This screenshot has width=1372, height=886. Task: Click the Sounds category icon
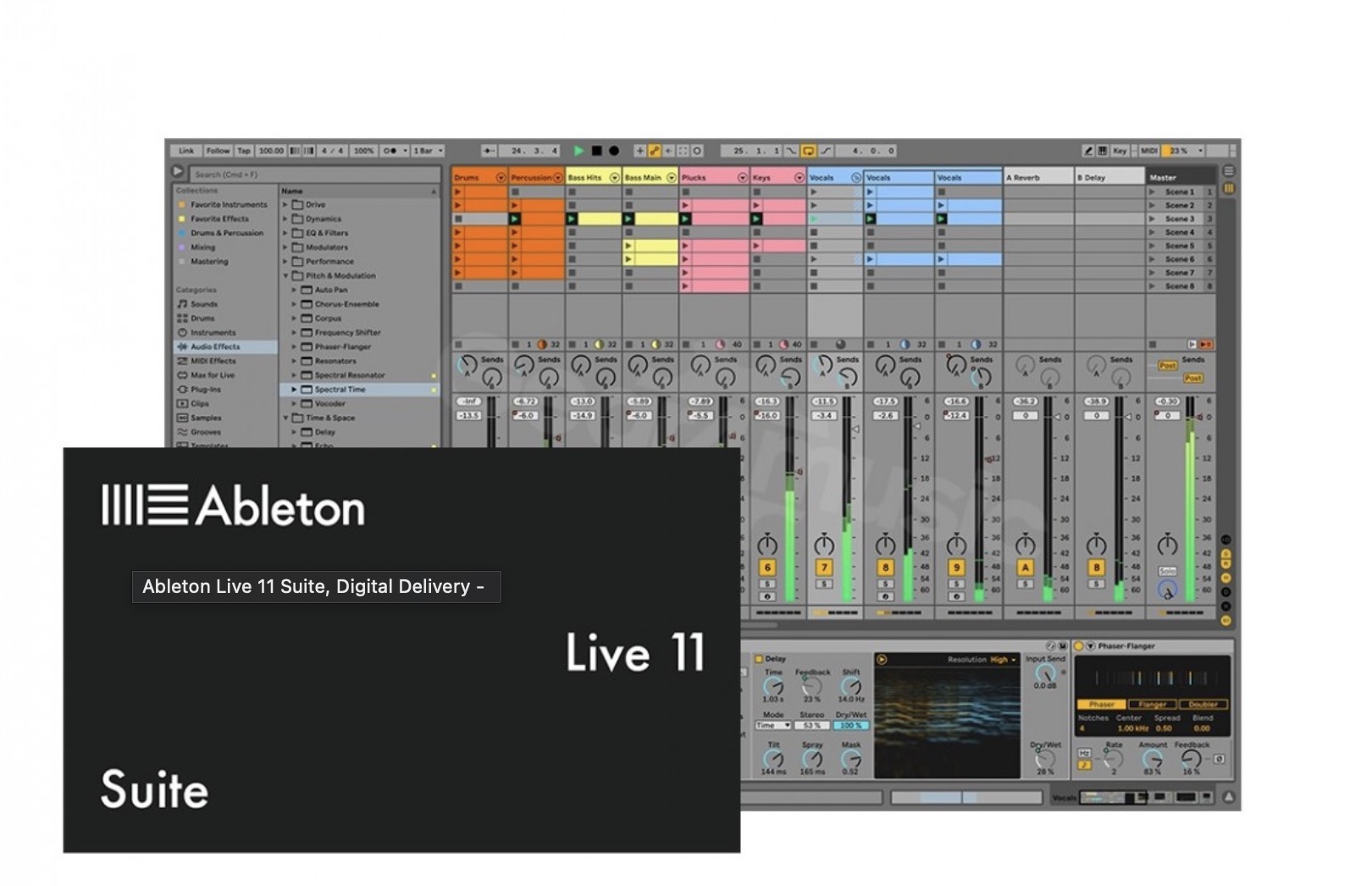[x=182, y=304]
